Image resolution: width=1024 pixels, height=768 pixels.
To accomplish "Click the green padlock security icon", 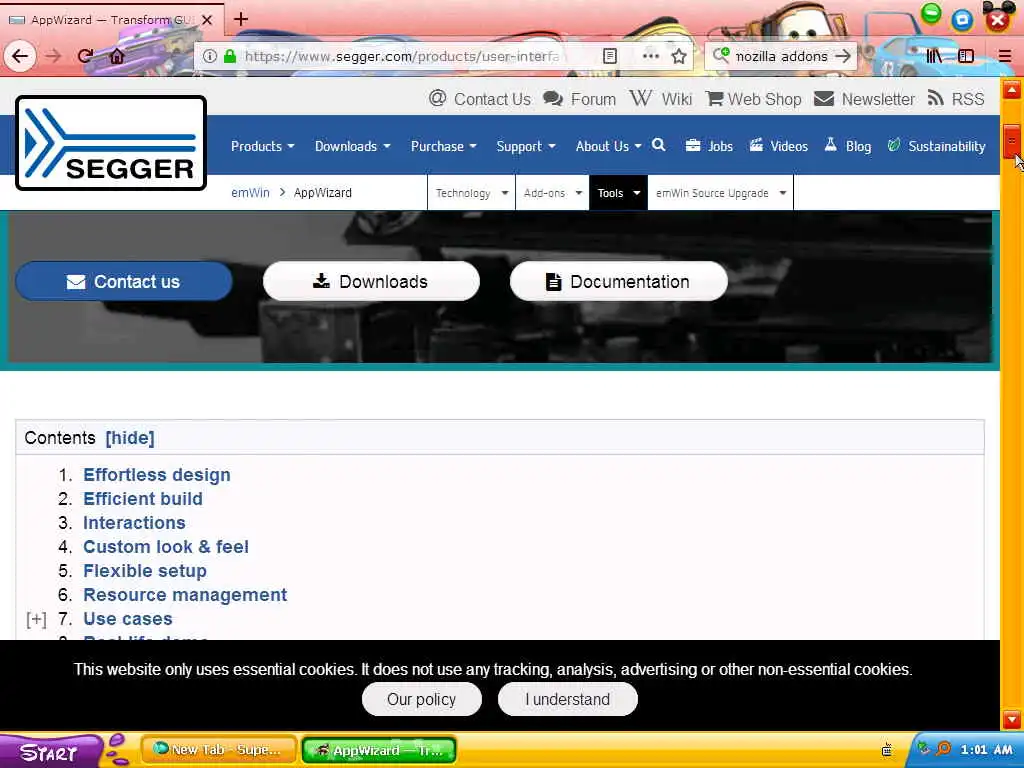I will click(230, 56).
